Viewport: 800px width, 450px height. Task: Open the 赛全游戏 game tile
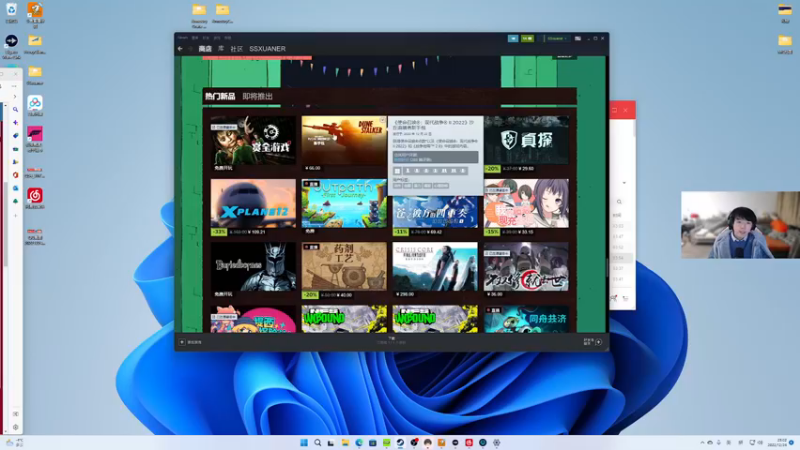tap(253, 140)
